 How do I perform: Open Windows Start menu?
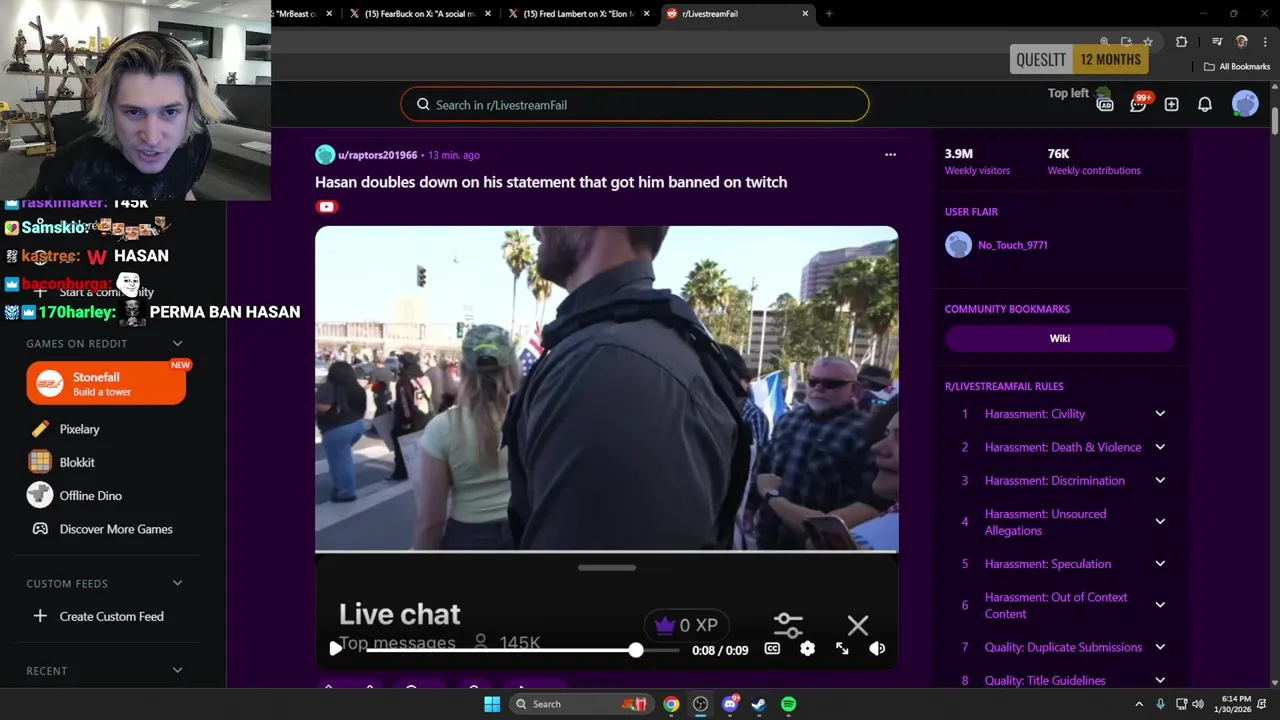click(x=492, y=704)
